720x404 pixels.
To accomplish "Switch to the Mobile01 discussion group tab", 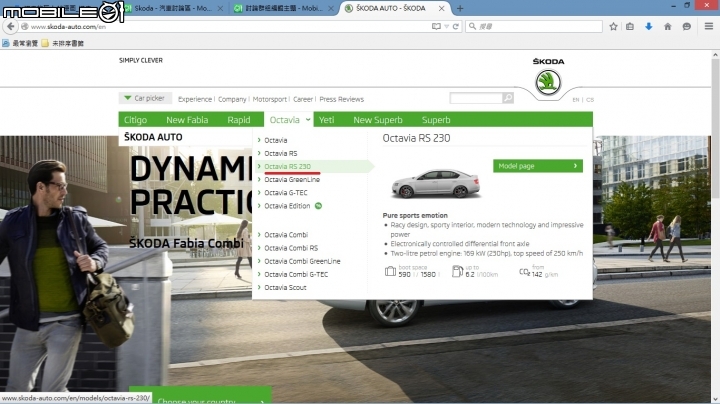I will (283, 8).
